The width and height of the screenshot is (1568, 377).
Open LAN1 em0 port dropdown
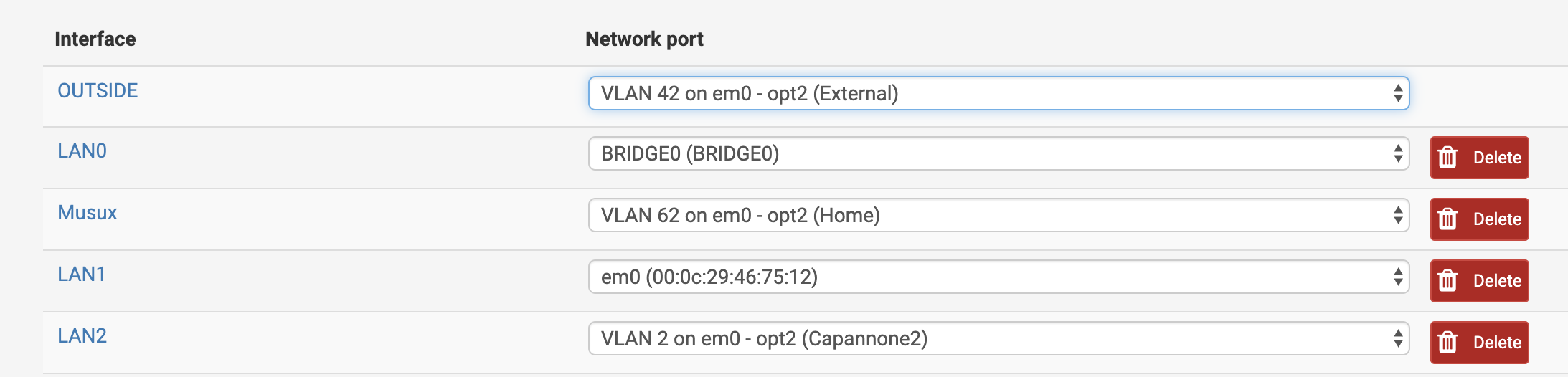[998, 277]
